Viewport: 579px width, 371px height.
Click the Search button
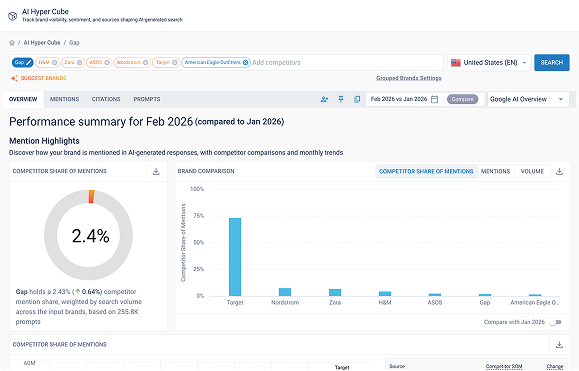click(552, 63)
